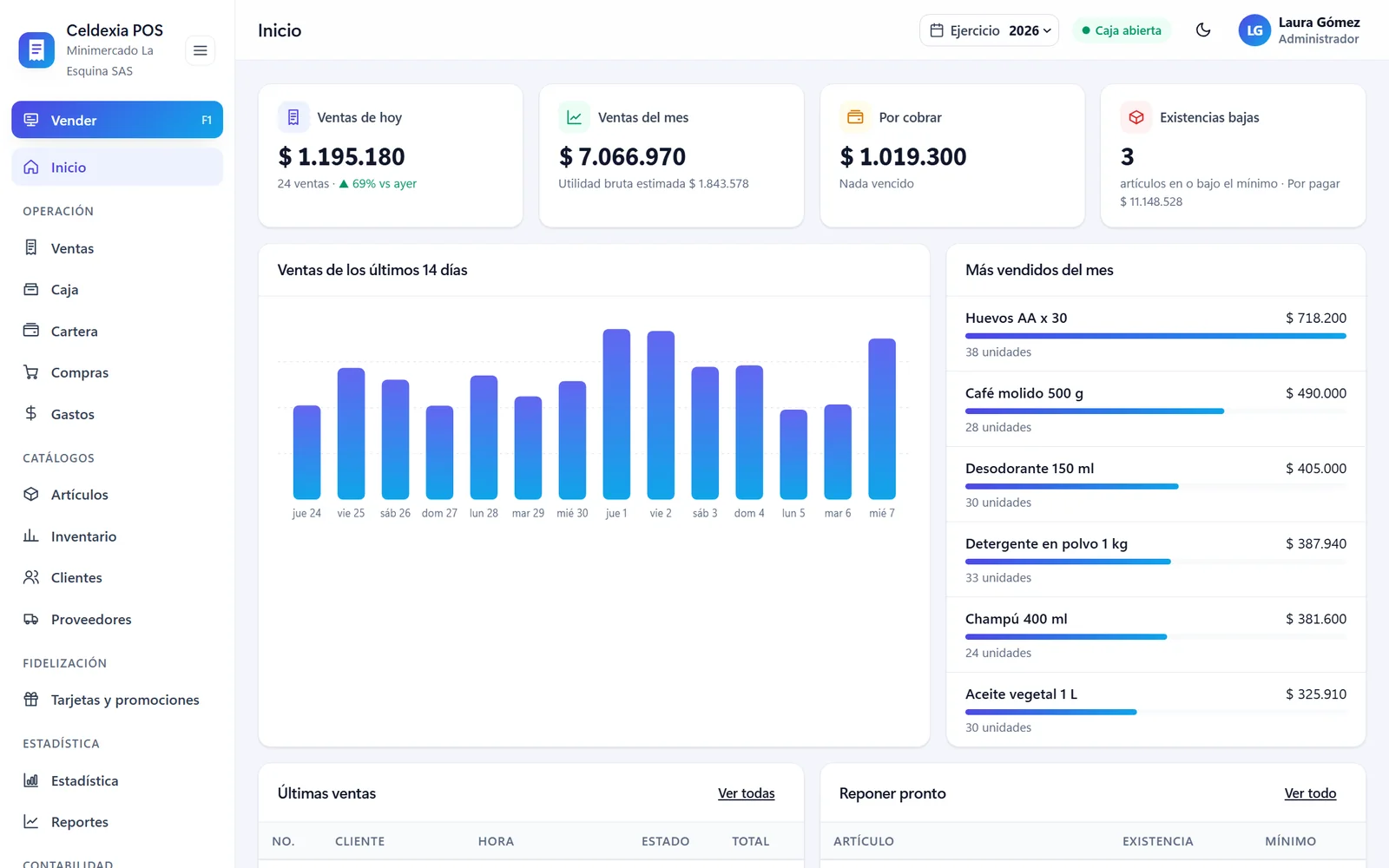Click Champú 400 ml amount $ 381.600
The width and height of the screenshot is (1389, 868).
1316,619
